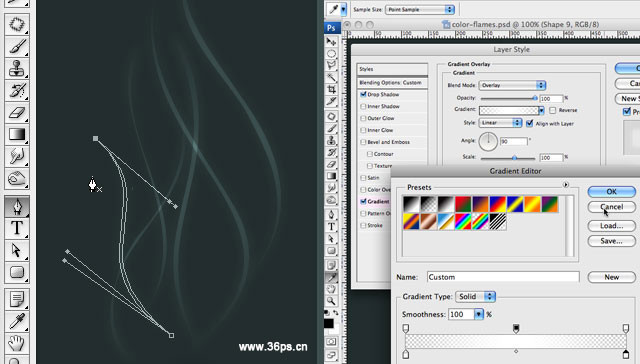Open the Gradient Type Solid dropdown
This screenshot has width=640, height=364.
476,297
